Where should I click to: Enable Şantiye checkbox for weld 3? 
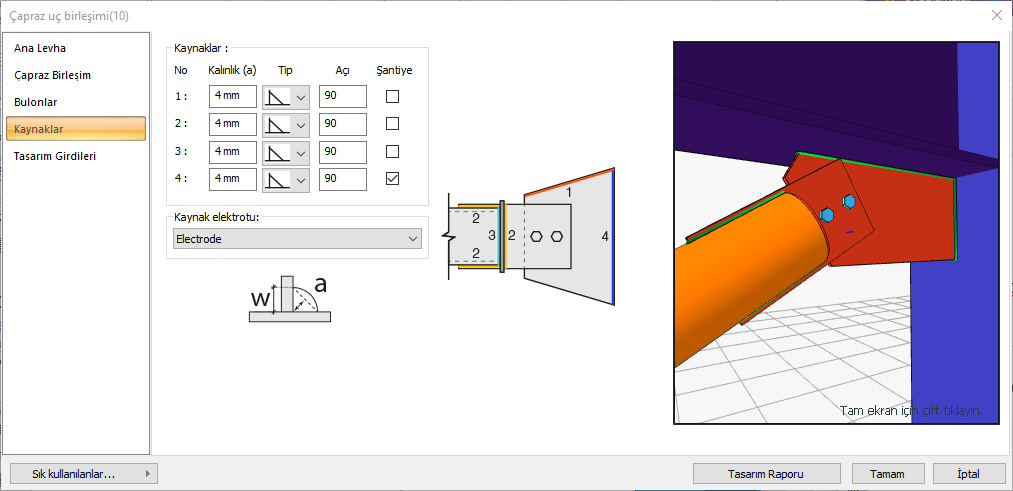coord(392,151)
